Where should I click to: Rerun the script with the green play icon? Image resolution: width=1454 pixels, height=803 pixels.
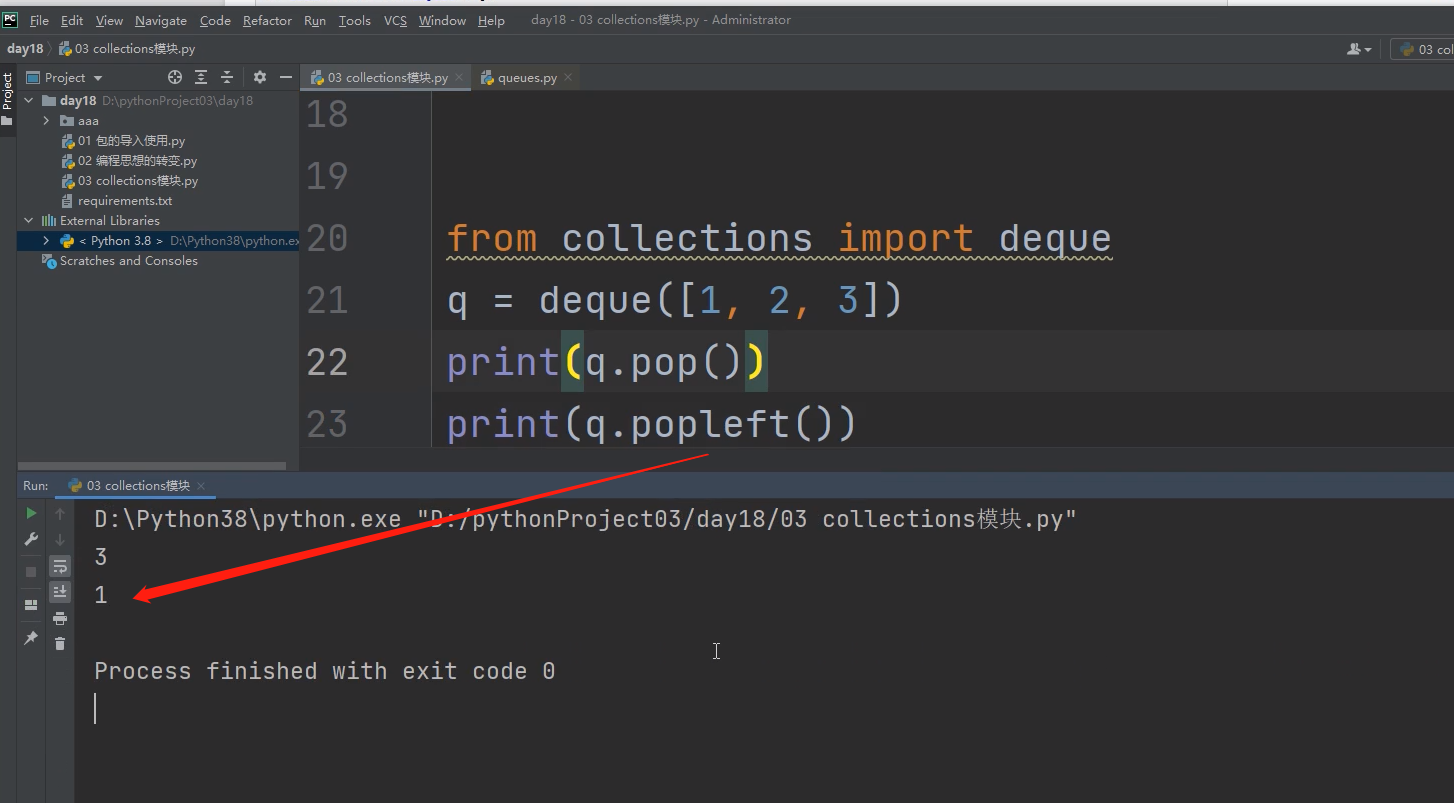pos(31,513)
